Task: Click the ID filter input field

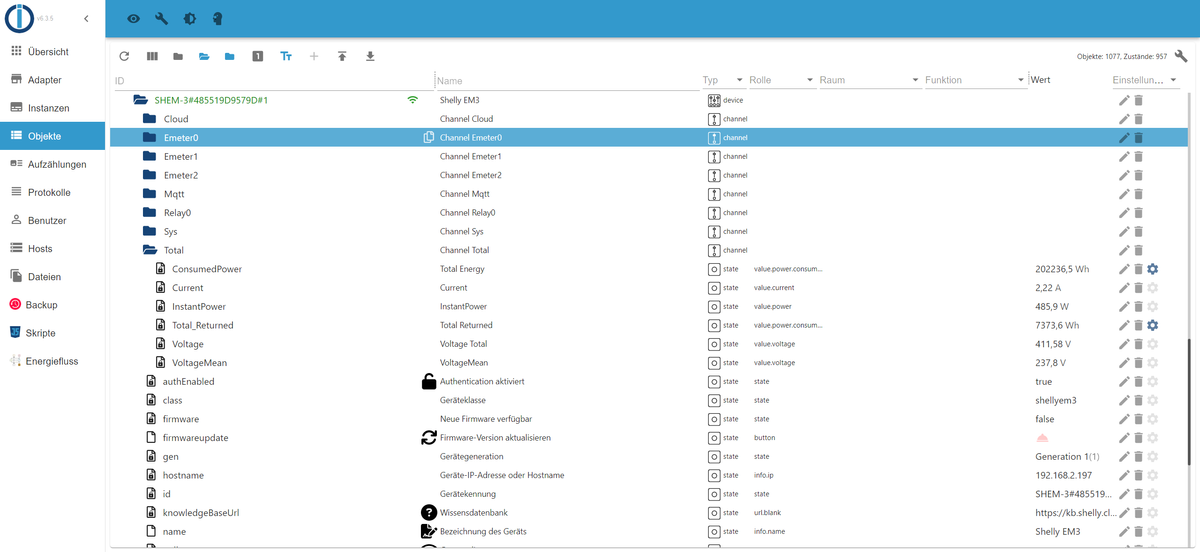Action: click(272, 80)
